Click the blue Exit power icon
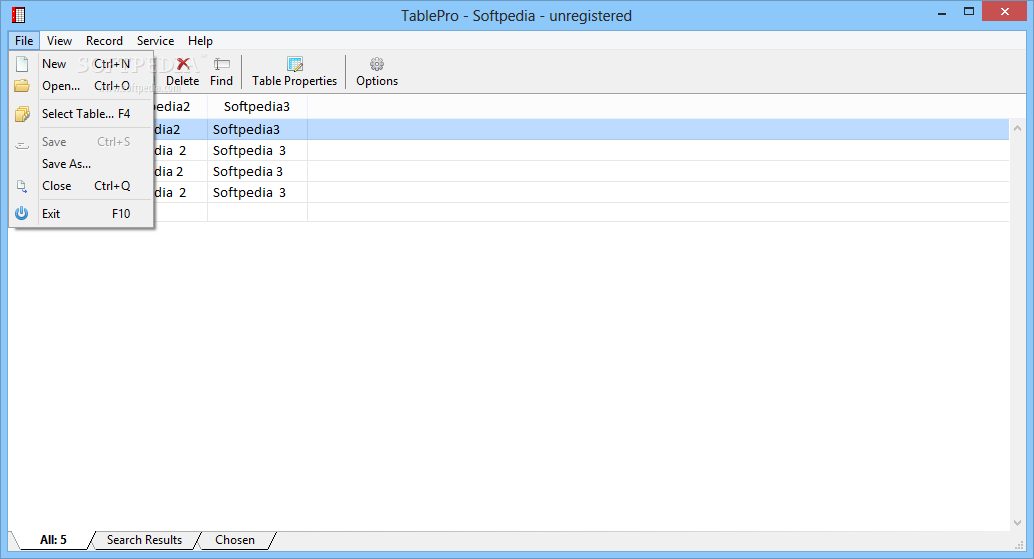Viewport: 1034px width, 559px height. tap(22, 213)
